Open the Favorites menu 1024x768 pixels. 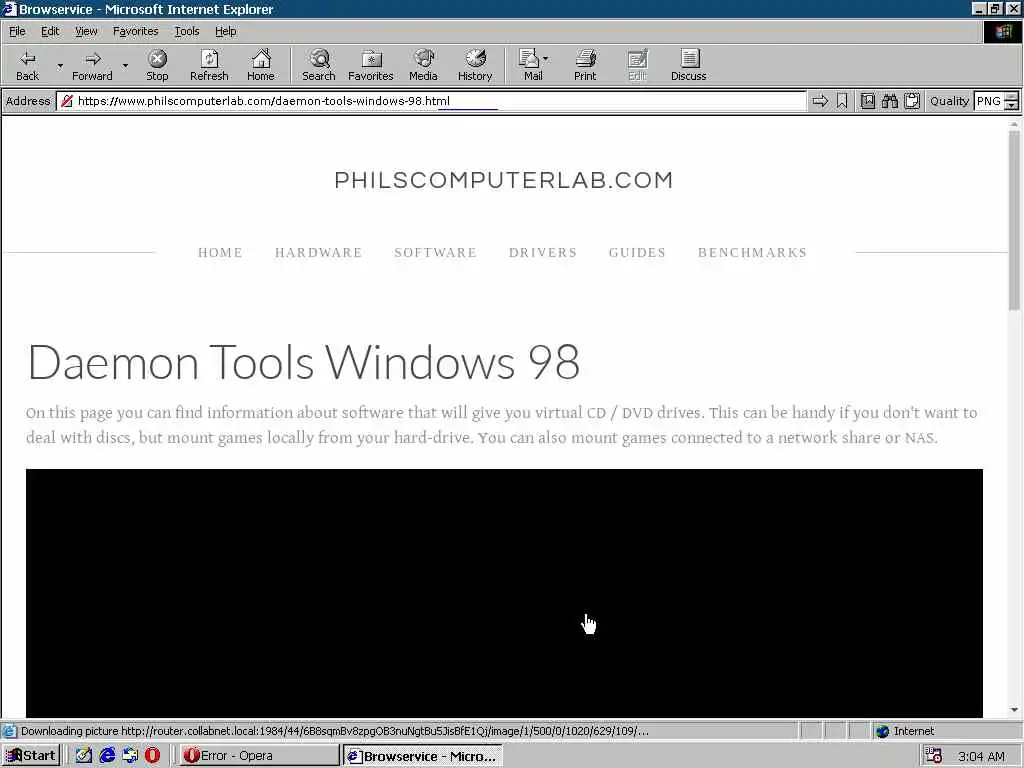tap(135, 31)
